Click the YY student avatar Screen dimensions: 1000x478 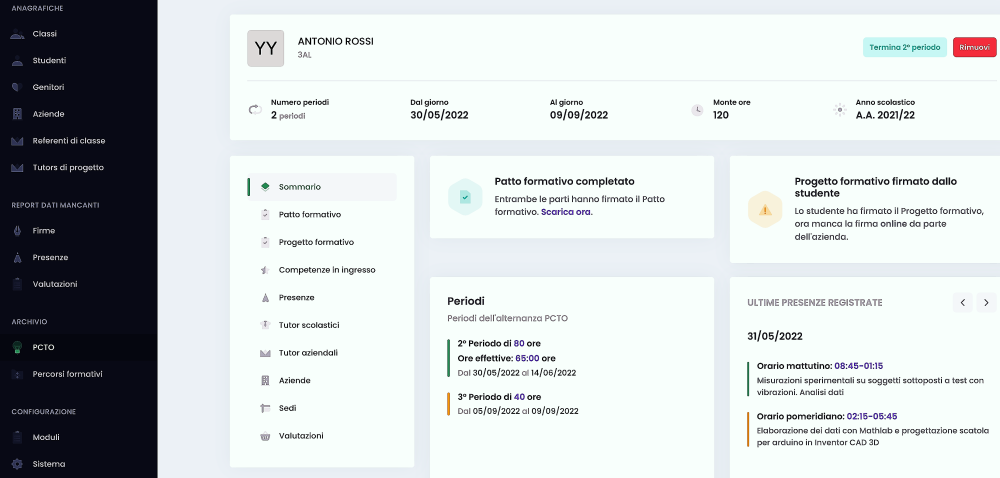click(x=266, y=48)
